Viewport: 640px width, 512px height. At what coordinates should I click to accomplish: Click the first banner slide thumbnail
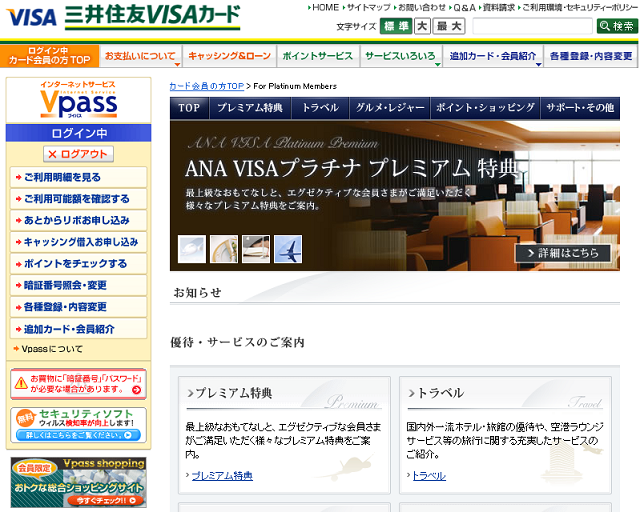(x=192, y=249)
